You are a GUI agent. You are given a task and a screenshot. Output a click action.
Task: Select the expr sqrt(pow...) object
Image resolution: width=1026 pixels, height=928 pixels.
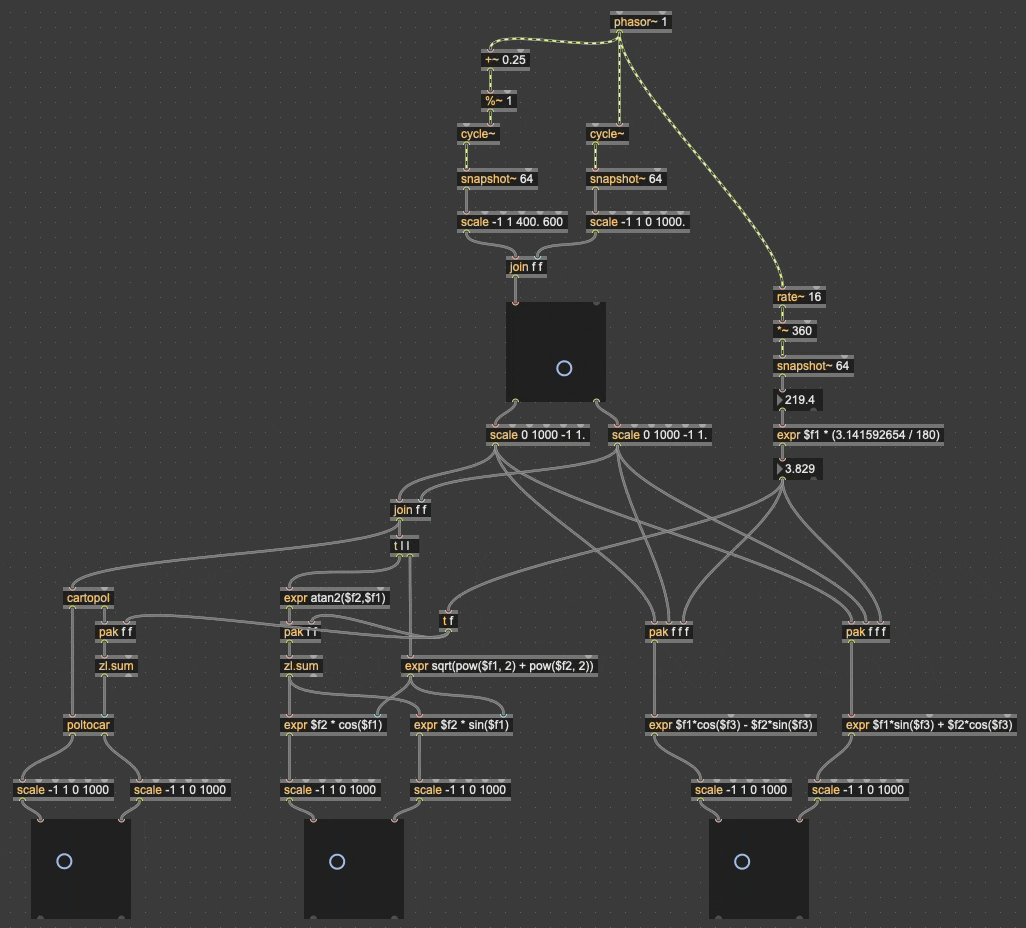499,665
